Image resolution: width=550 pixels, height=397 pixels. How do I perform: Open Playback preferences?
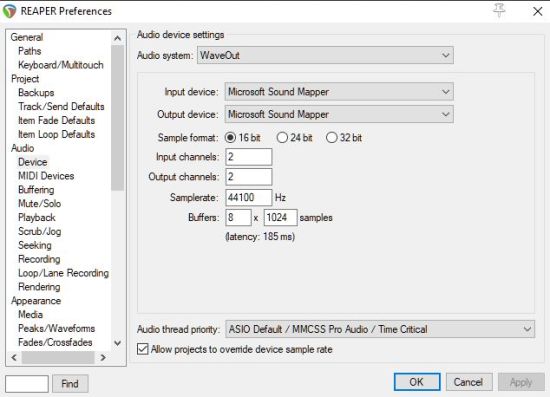[37, 217]
